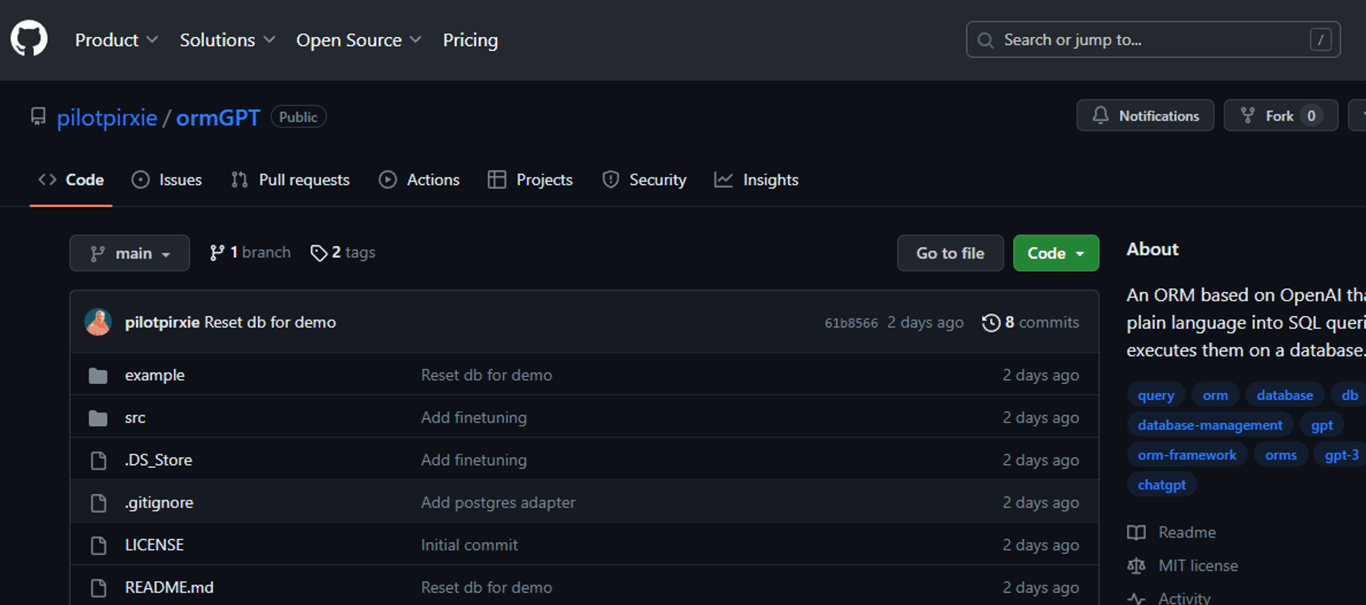Open Initial commit message link
1366x605 pixels.
[x=470, y=545]
